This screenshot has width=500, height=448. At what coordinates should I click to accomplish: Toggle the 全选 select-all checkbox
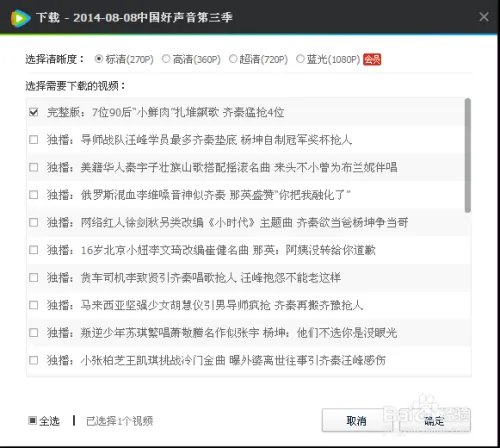click(32, 421)
